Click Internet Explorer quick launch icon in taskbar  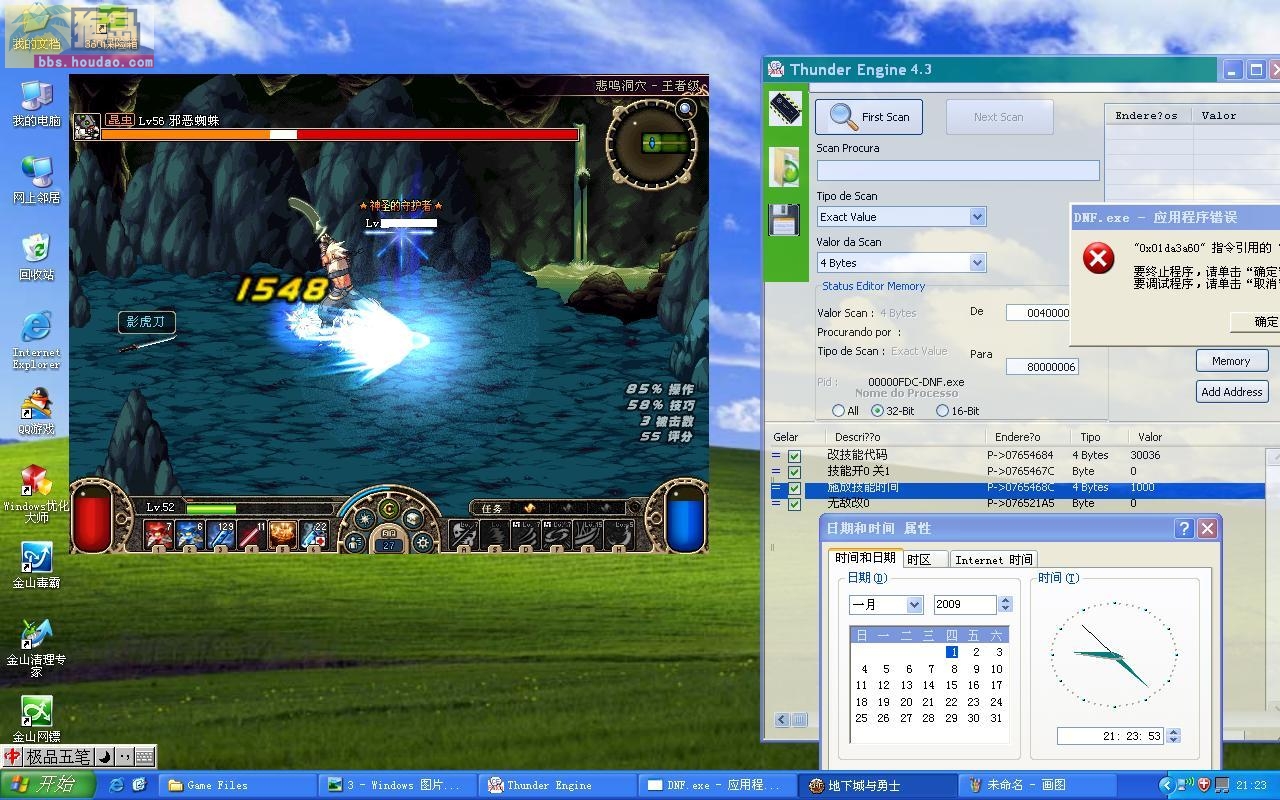click(x=116, y=785)
